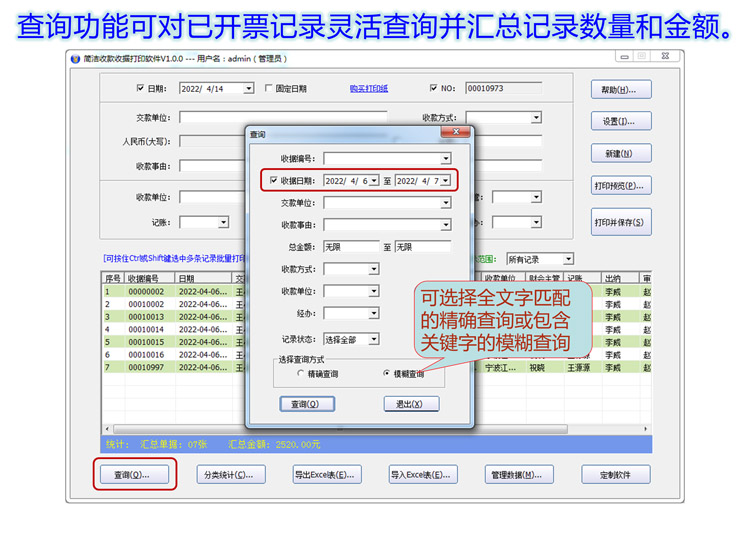This screenshot has width=750, height=534.
Task: Open the 查询(Q)... button at bottom left
Action: point(134,475)
